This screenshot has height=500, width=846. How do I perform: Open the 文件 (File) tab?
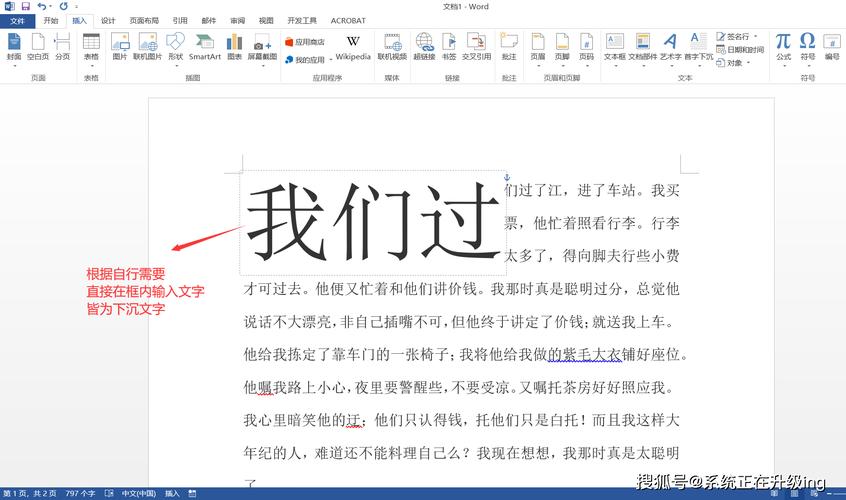click(17, 20)
